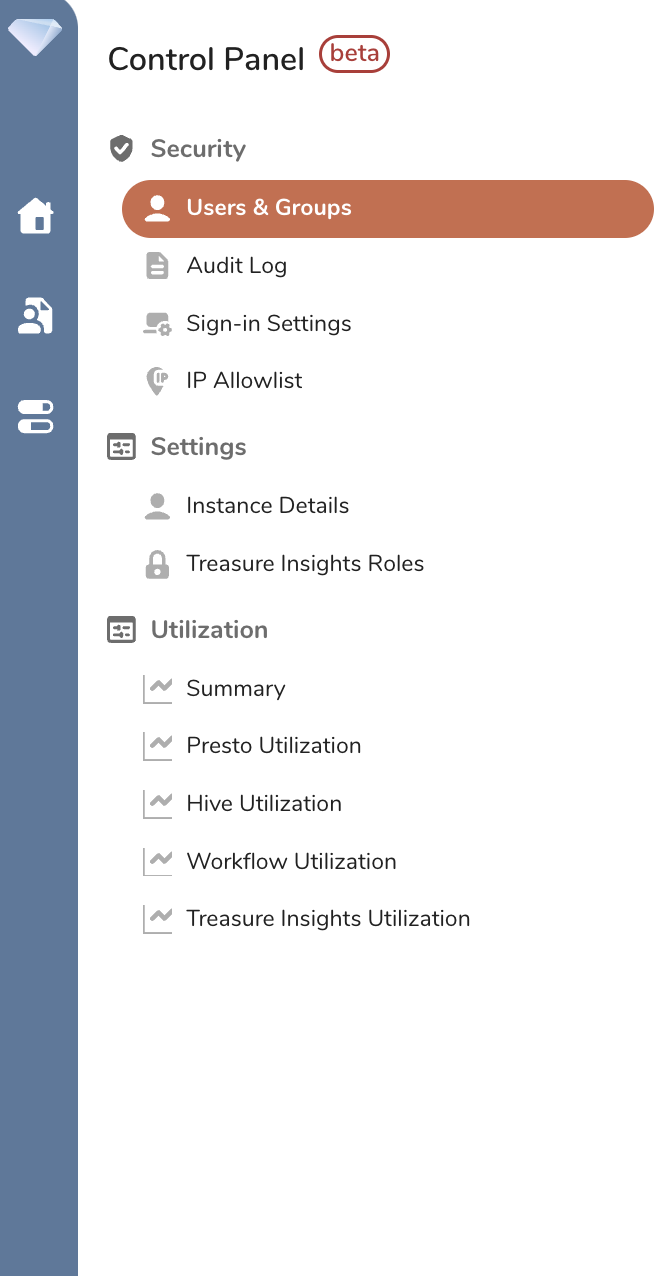Click the Security shield icon

[121, 149]
